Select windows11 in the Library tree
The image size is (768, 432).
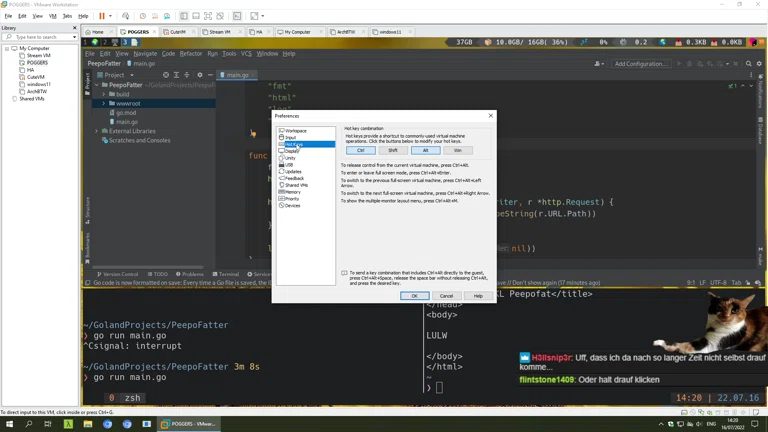[38, 84]
